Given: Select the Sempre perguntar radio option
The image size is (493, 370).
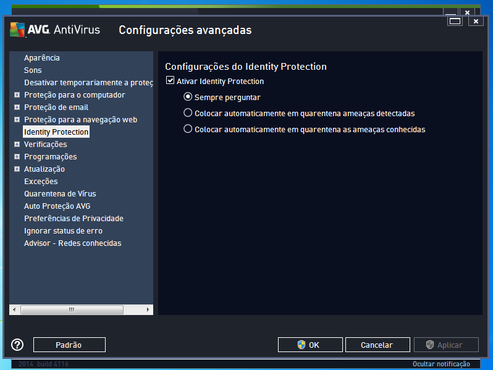Looking at the screenshot, I should (x=188, y=97).
